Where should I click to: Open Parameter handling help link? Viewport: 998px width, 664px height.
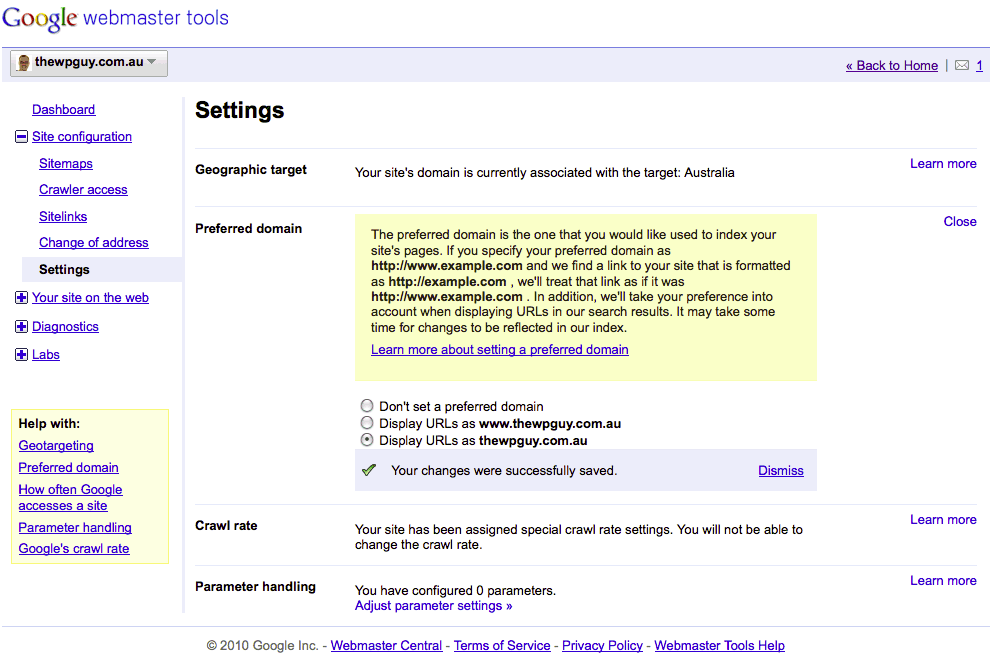pos(75,527)
